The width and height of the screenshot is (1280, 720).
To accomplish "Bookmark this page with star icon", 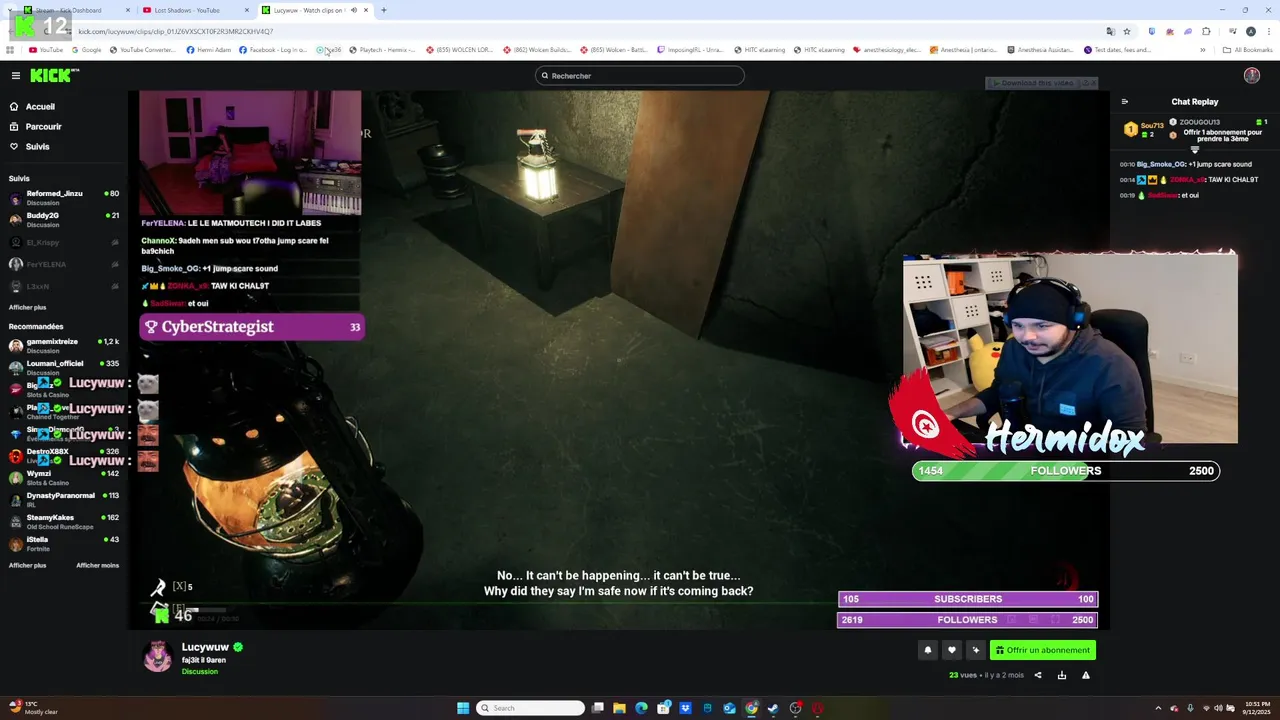I will (x=1126, y=31).
